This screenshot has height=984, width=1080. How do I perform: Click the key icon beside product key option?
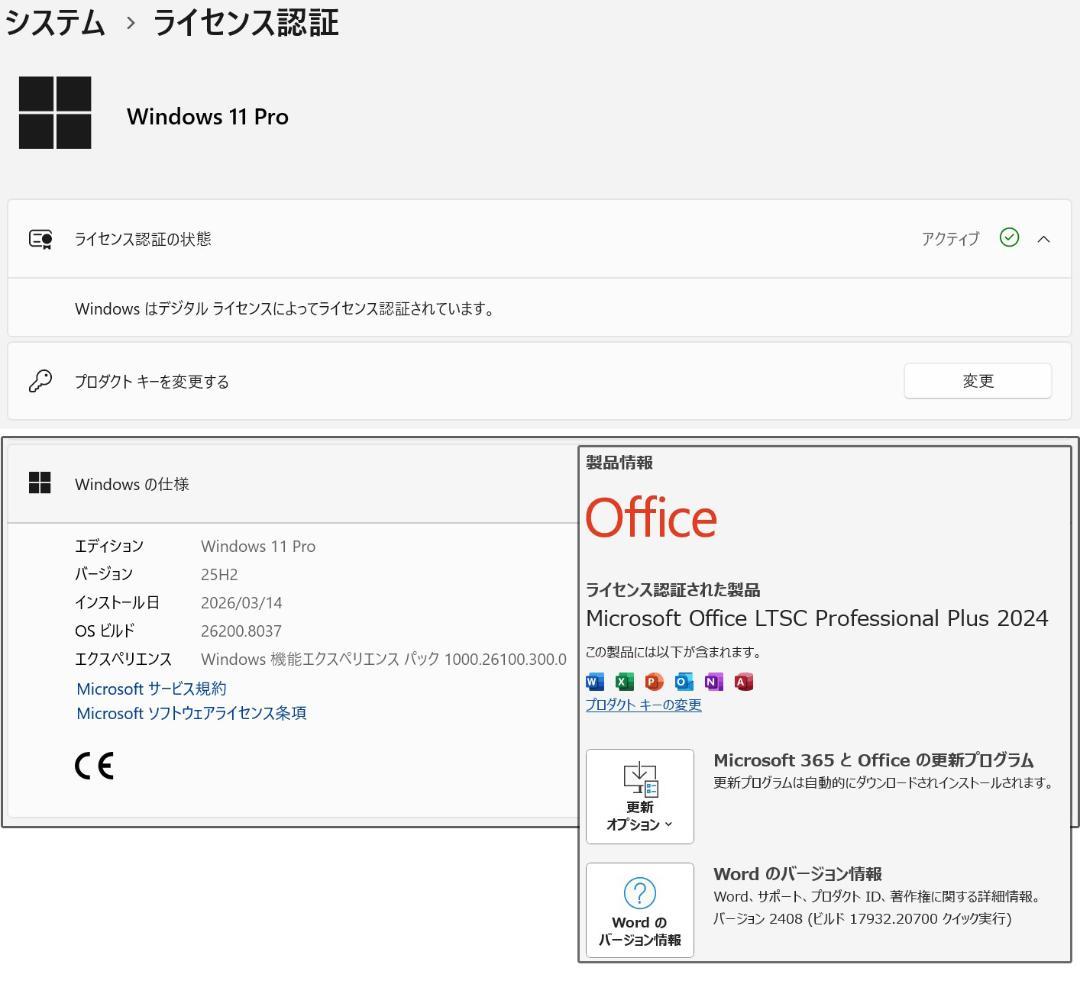(40, 380)
